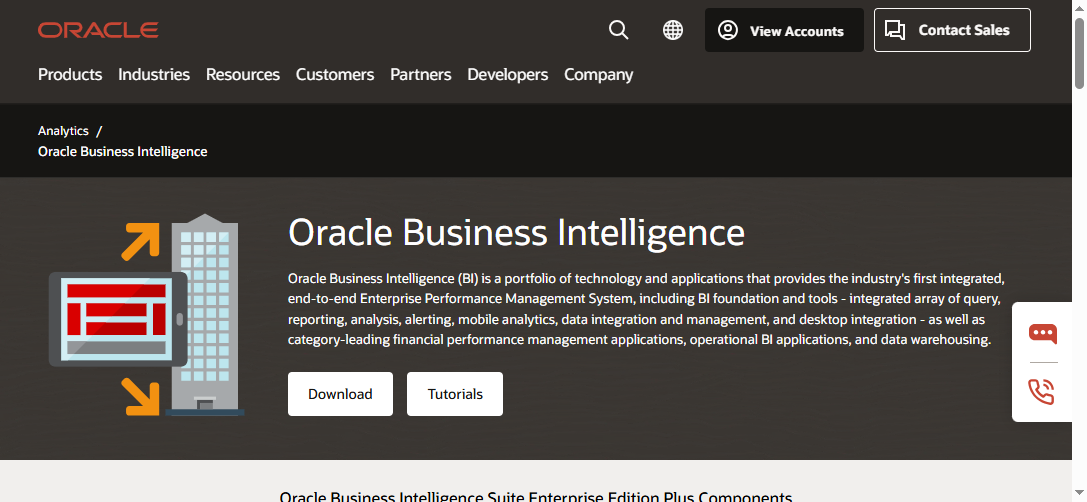Click the Oracle Business Intelligence heading
This screenshot has width=1087, height=502.
[516, 232]
